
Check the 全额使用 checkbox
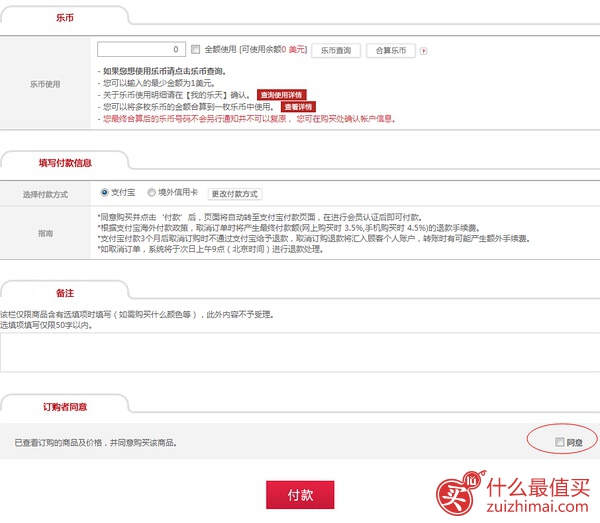pyautogui.click(x=196, y=49)
